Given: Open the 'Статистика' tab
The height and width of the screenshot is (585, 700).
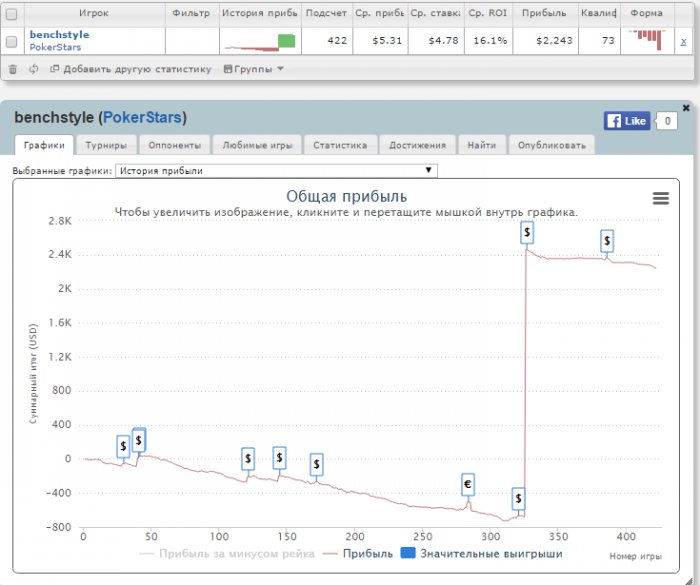Looking at the screenshot, I should [339, 145].
